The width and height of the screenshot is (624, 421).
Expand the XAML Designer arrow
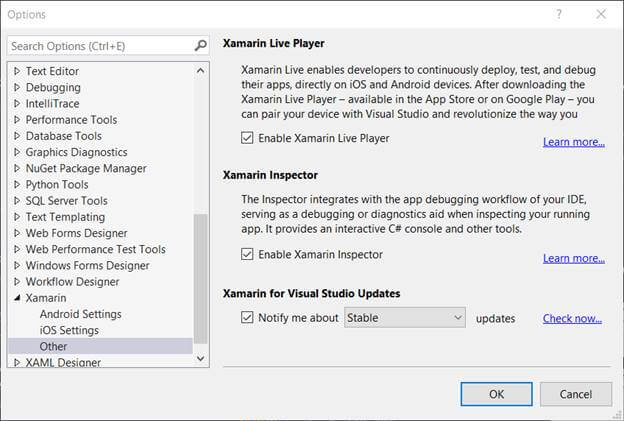click(x=17, y=362)
